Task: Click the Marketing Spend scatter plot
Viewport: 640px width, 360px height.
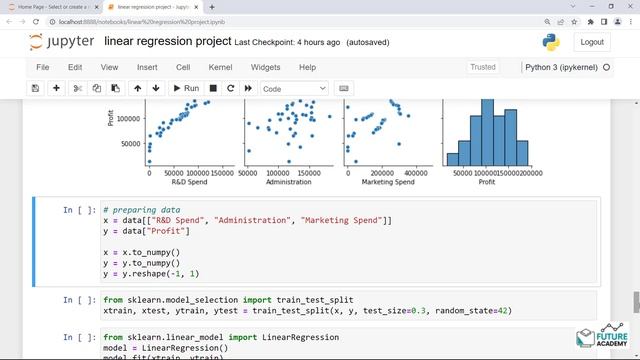Action: click(388, 133)
